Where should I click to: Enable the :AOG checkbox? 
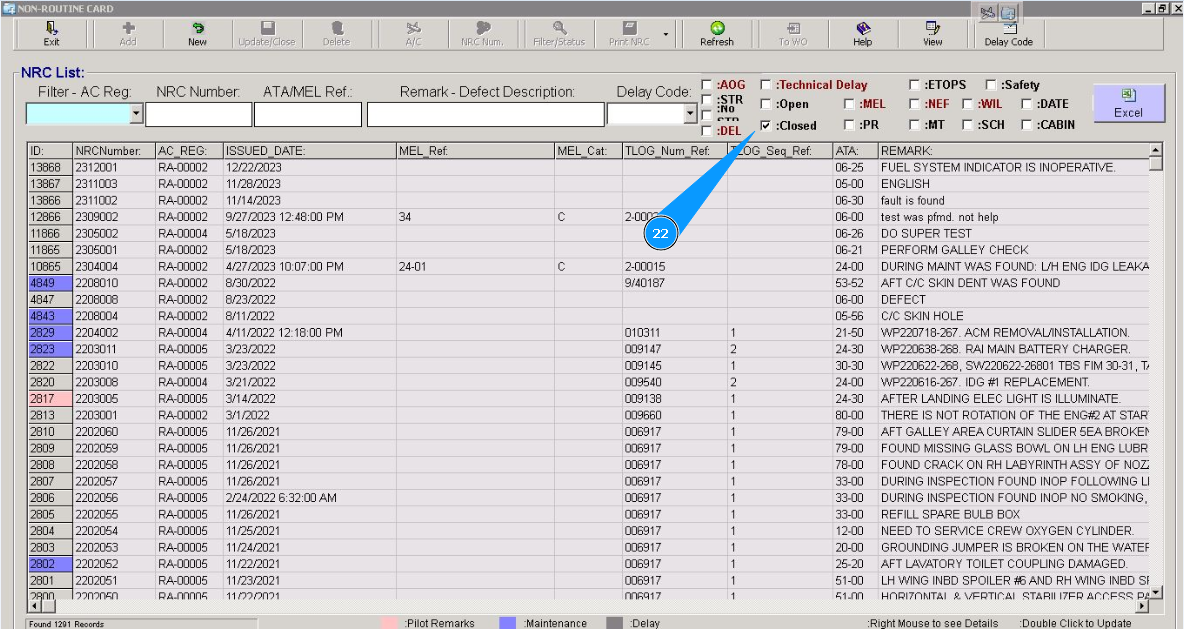(x=707, y=85)
